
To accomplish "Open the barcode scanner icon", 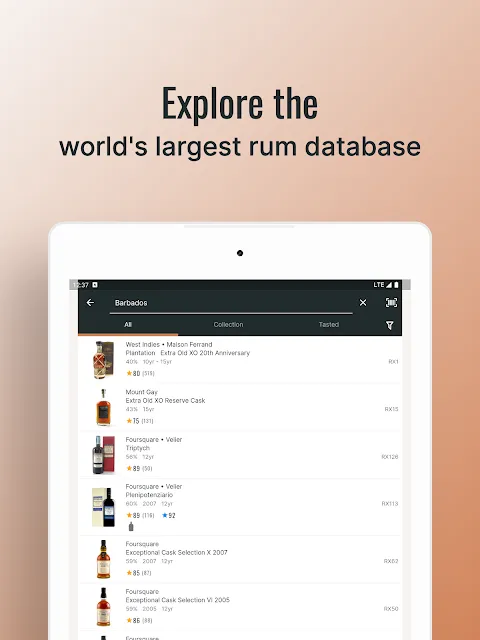I will [391, 302].
